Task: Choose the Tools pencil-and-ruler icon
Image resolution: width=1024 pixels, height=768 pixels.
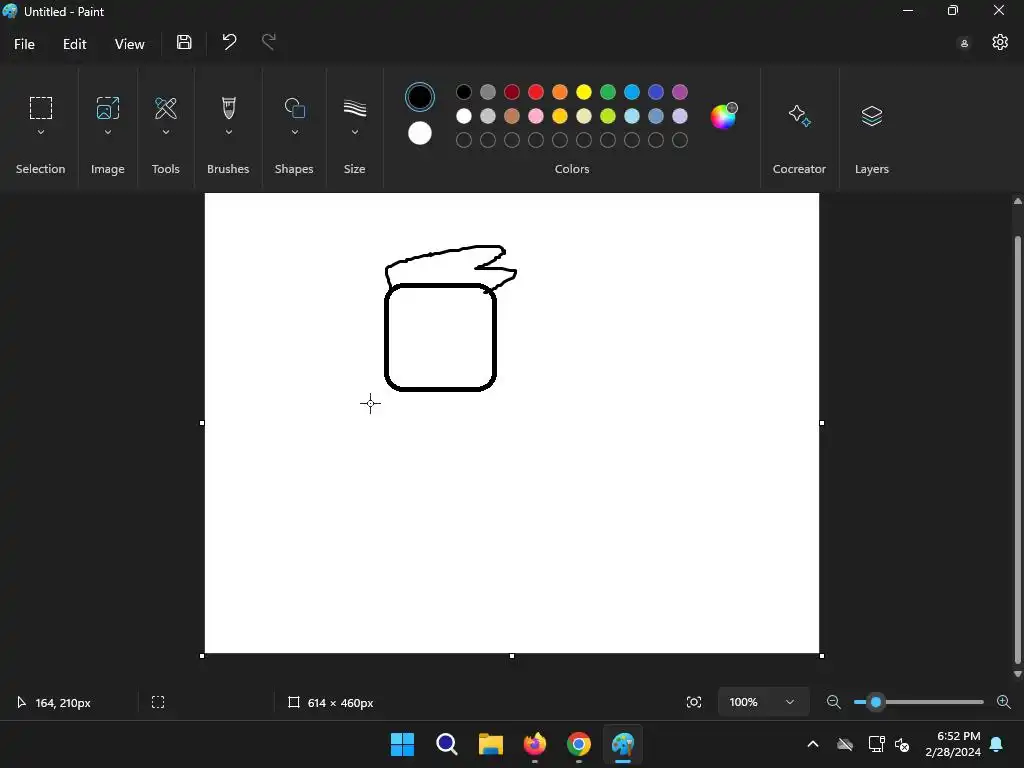Action: (166, 108)
